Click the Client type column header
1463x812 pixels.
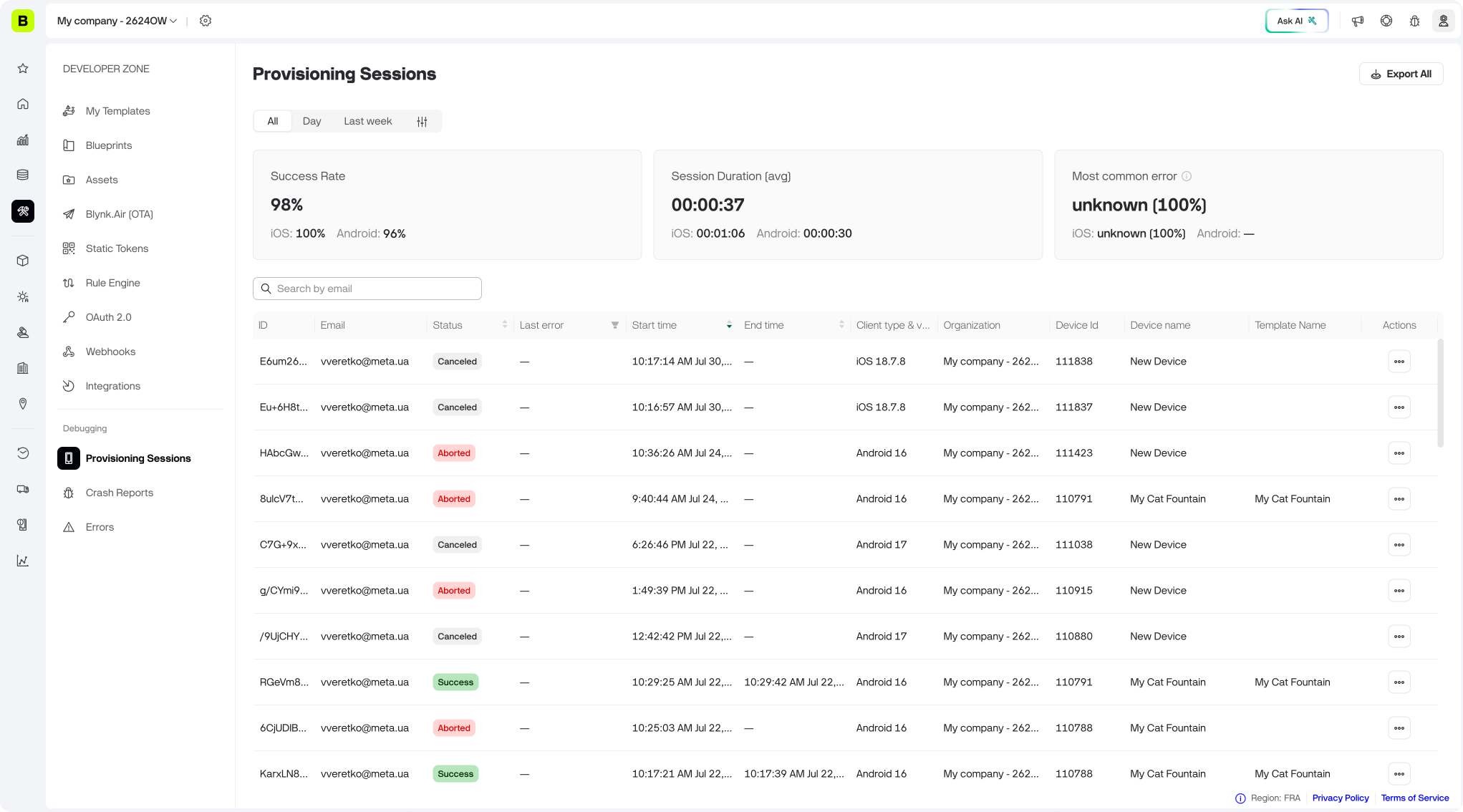coord(893,325)
